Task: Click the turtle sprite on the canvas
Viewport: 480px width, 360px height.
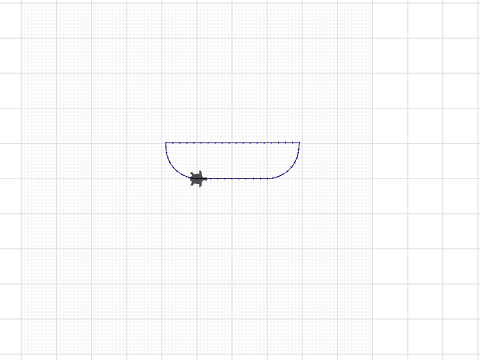Action: [198, 179]
